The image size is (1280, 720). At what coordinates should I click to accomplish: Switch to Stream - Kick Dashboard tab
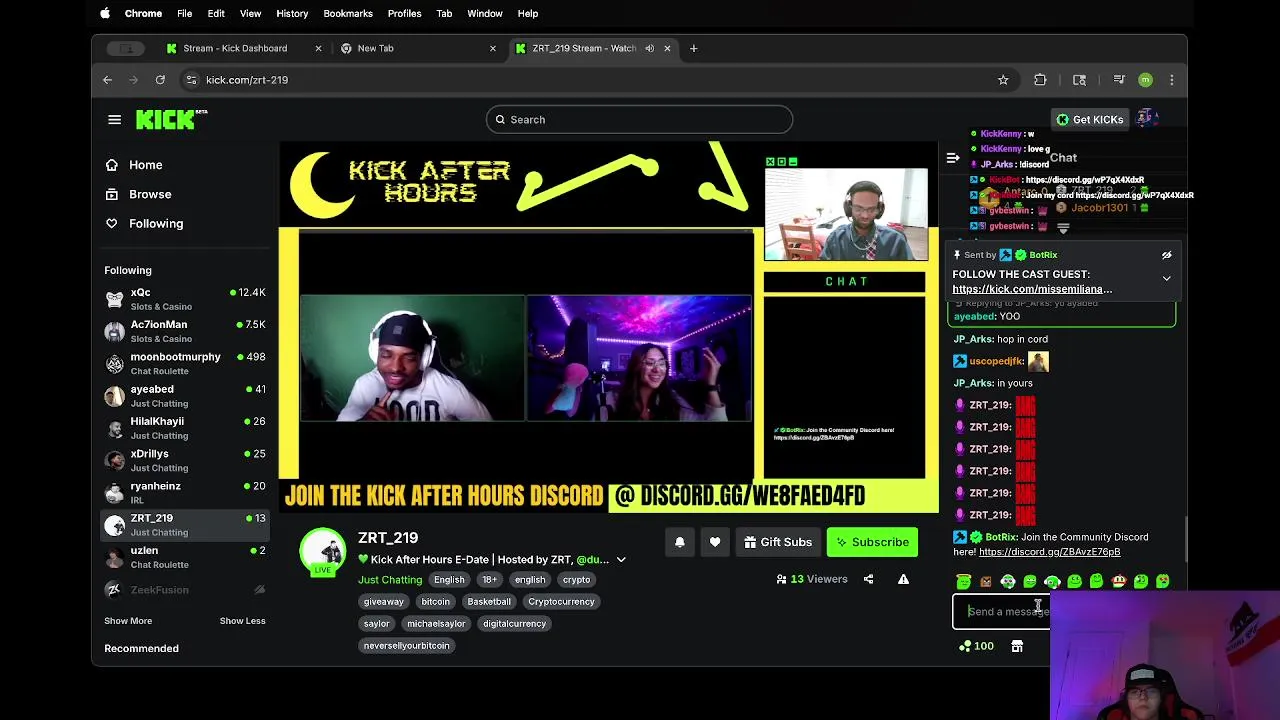[x=243, y=48]
